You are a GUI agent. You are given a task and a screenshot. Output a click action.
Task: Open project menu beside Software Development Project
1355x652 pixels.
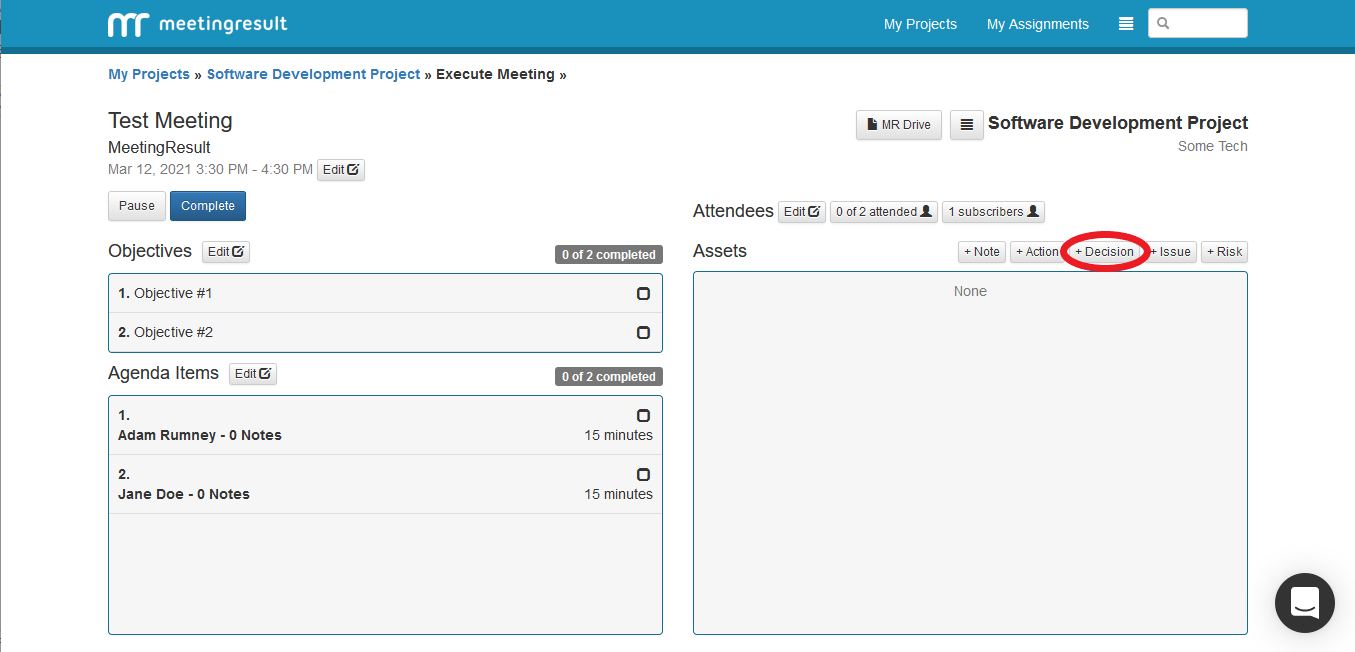(966, 125)
